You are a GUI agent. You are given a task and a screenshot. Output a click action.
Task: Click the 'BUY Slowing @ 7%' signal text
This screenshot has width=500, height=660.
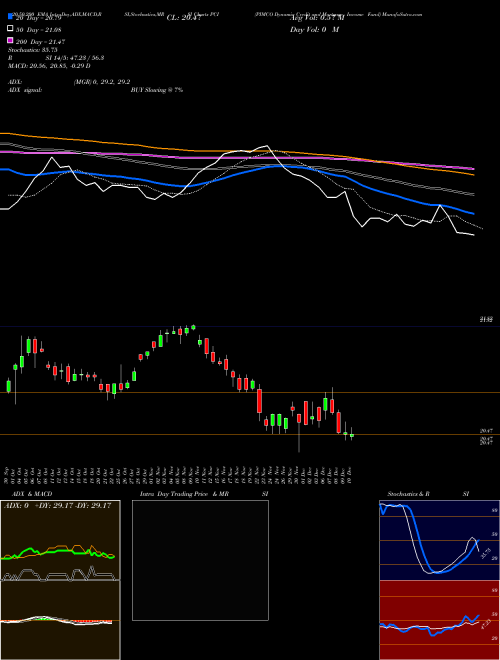[x=157, y=90]
